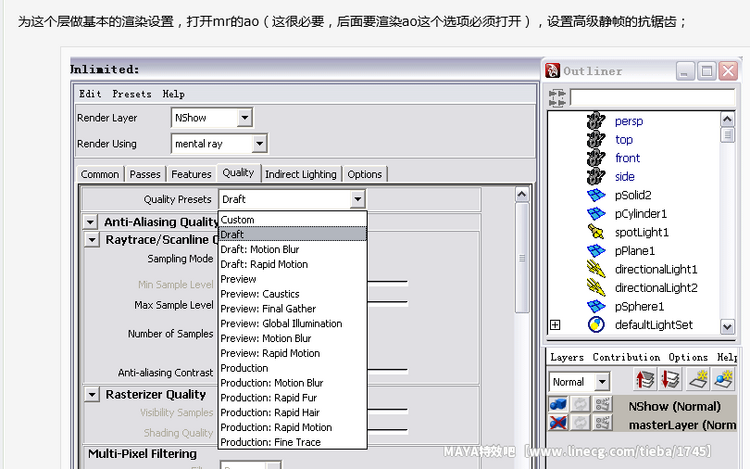Click Render Settings scrollbar up arrow
Image resolution: width=750 pixels, height=469 pixels.
[x=522, y=194]
